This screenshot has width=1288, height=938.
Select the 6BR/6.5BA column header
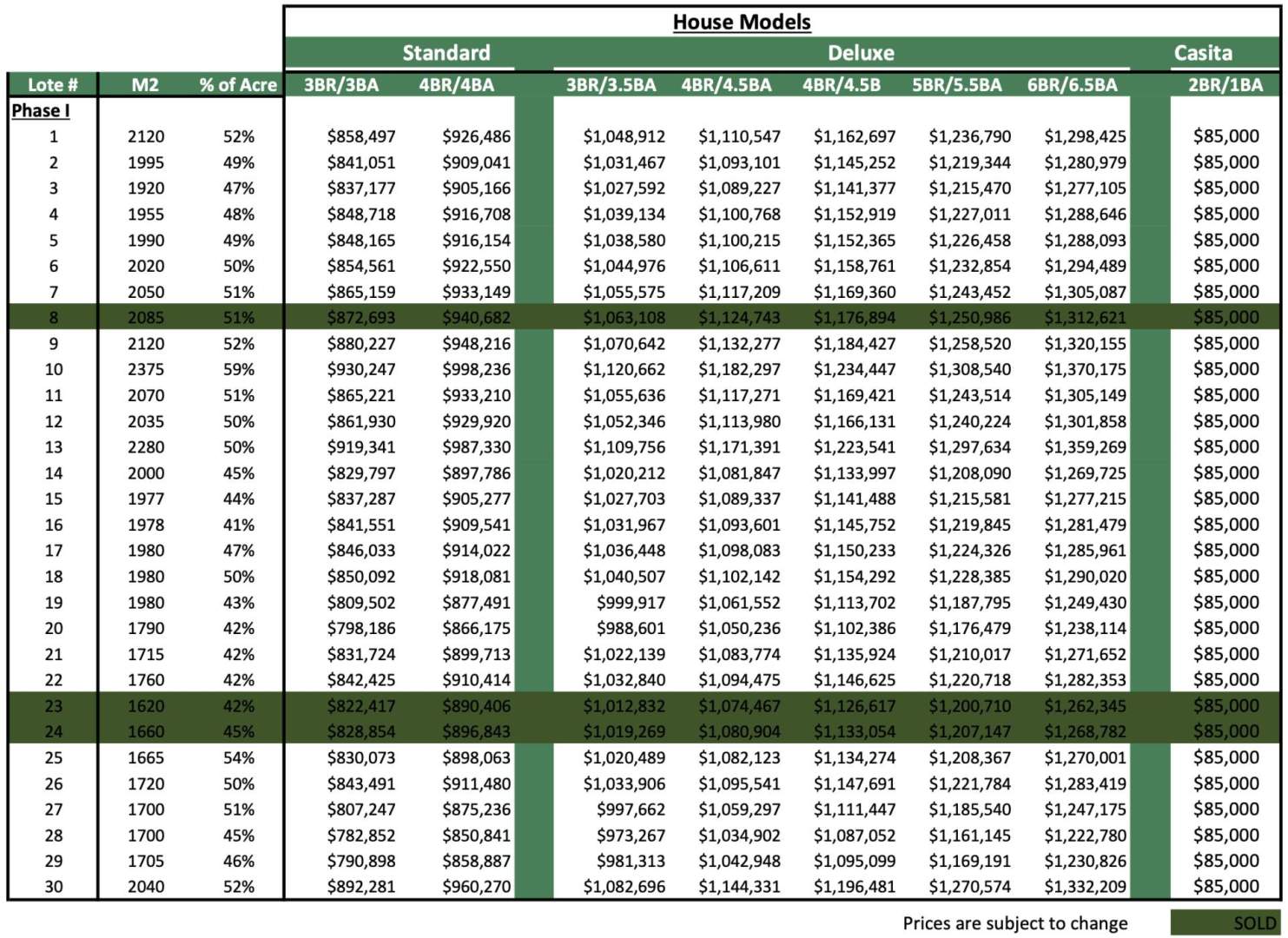1072,85
